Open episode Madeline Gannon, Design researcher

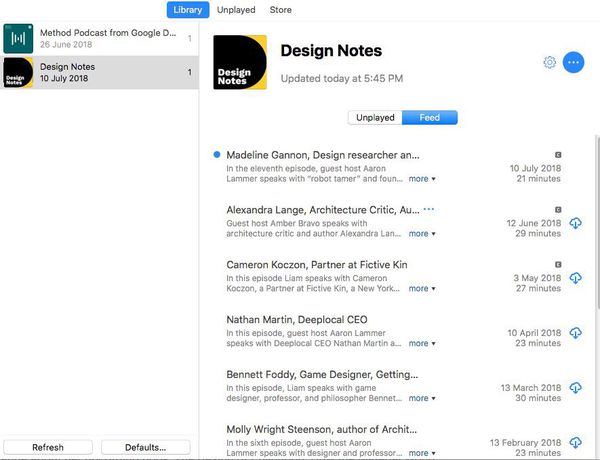coord(323,155)
